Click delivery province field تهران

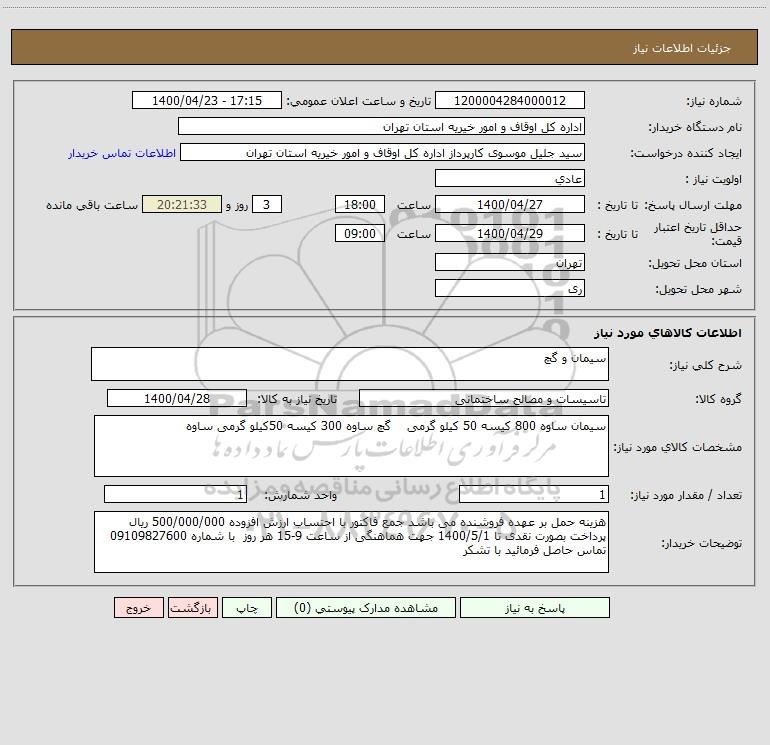coord(510,262)
